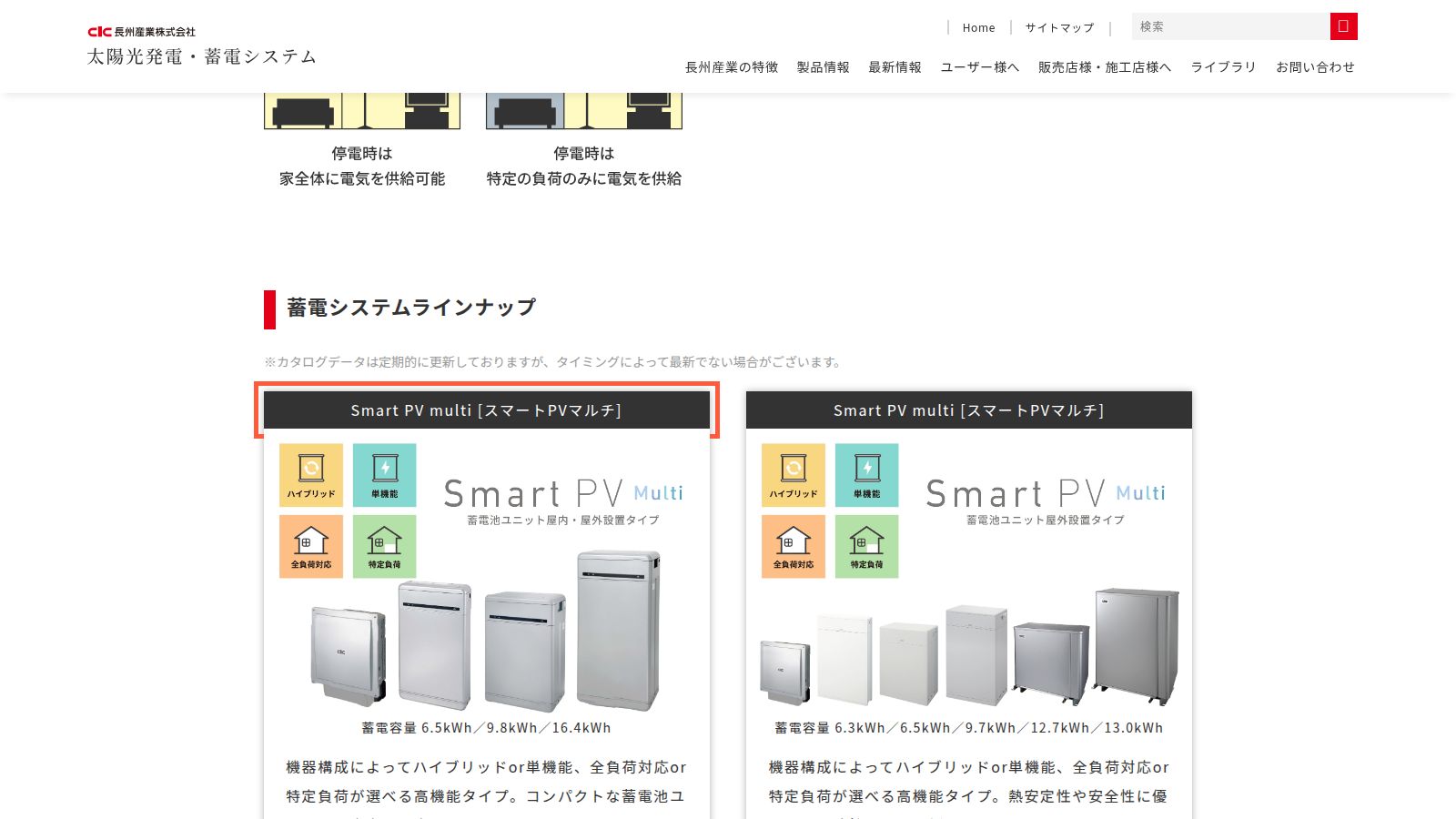The image size is (1456, 819).
Task: Open ユーザー様へ menu
Action: tap(980, 67)
